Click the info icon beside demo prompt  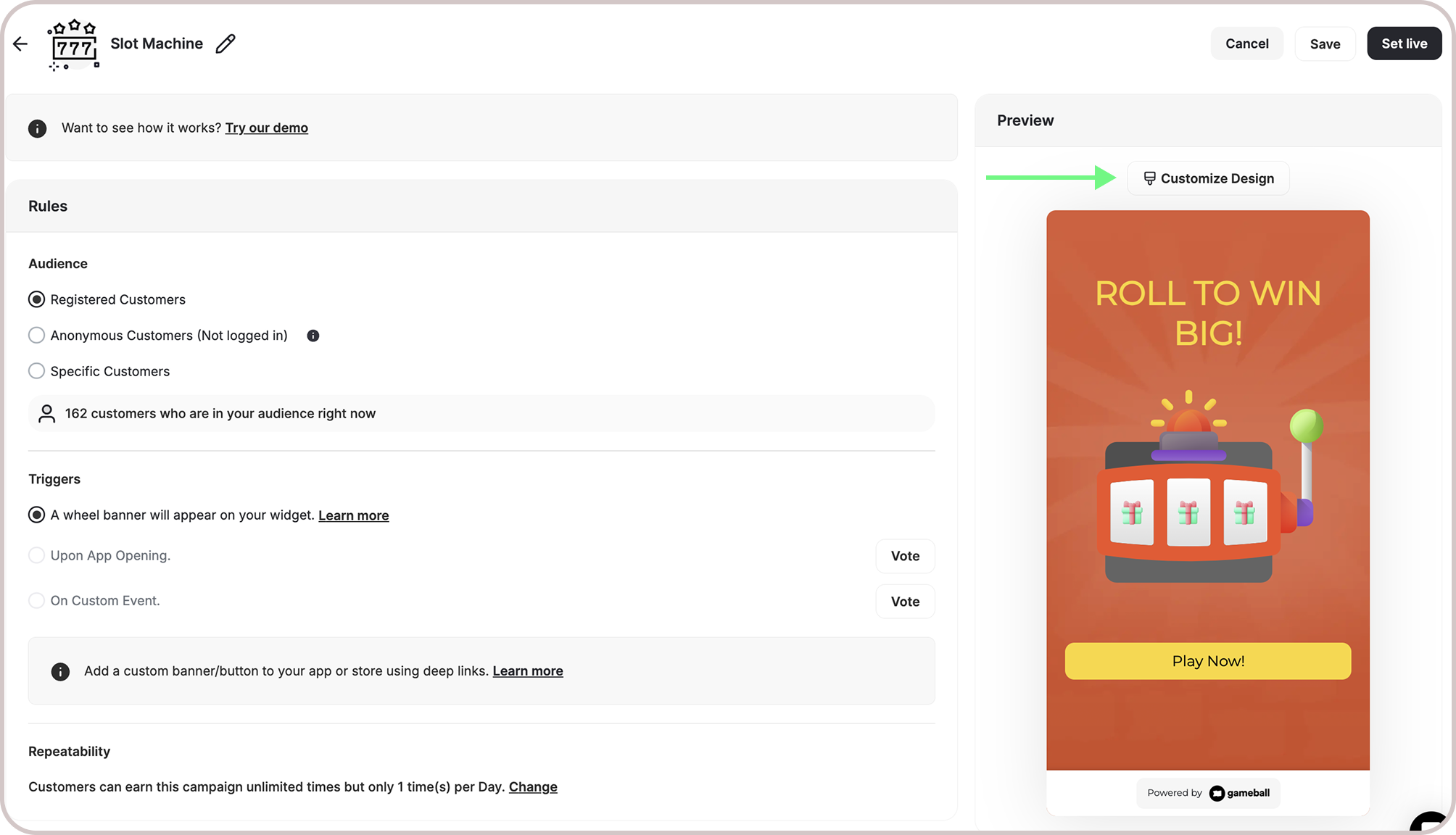point(38,128)
